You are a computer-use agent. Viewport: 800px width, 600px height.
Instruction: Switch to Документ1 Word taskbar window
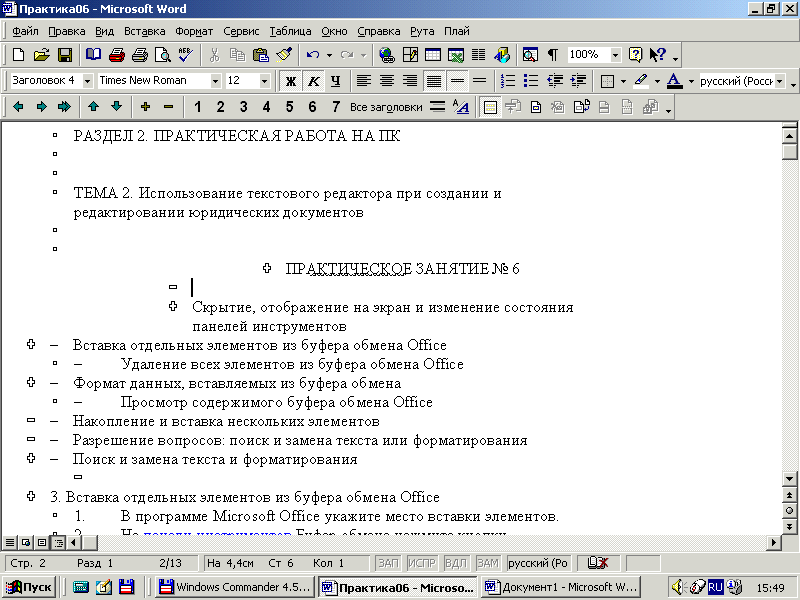click(561, 587)
